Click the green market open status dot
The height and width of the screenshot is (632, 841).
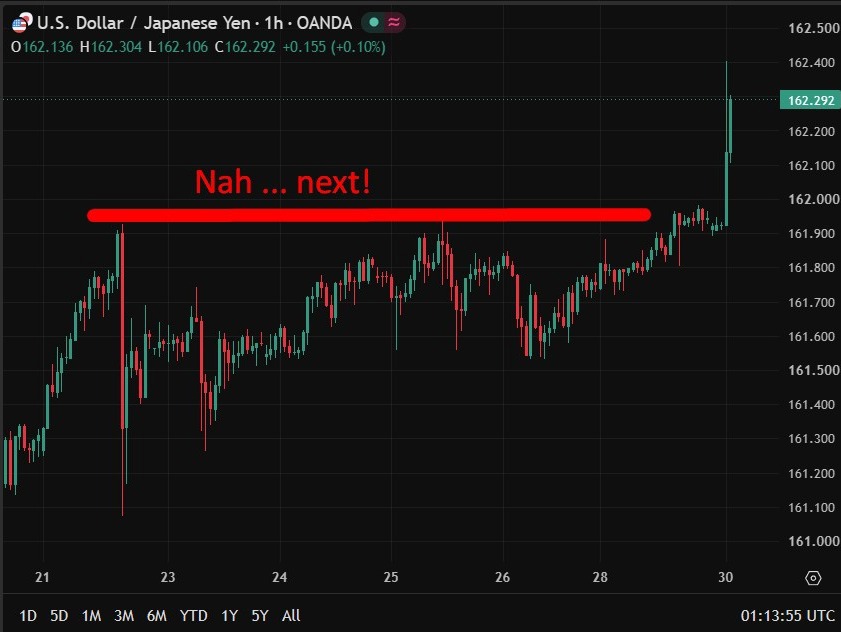tap(374, 23)
